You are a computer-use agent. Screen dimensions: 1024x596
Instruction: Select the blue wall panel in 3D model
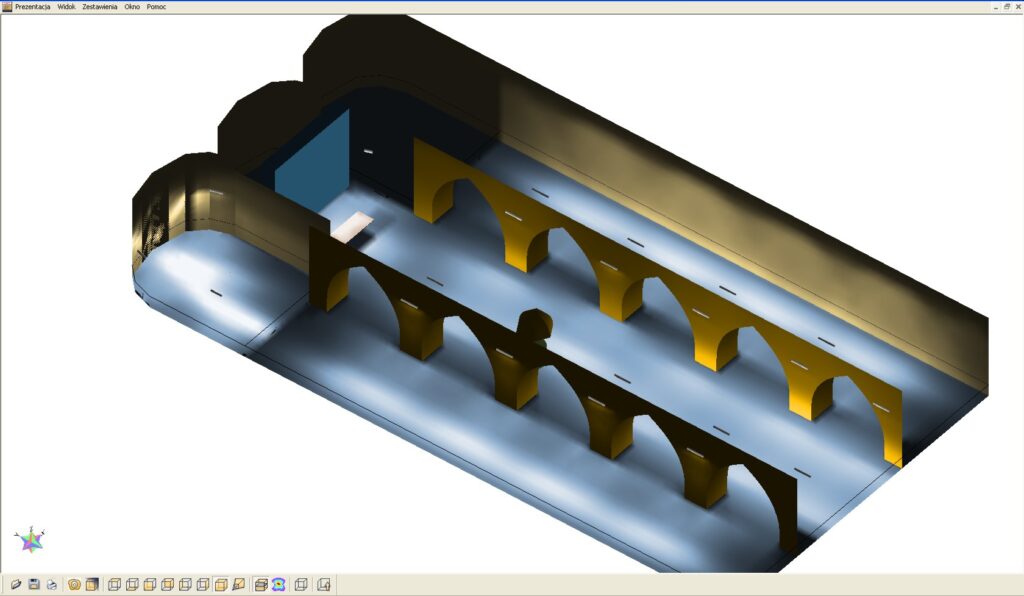[x=311, y=165]
